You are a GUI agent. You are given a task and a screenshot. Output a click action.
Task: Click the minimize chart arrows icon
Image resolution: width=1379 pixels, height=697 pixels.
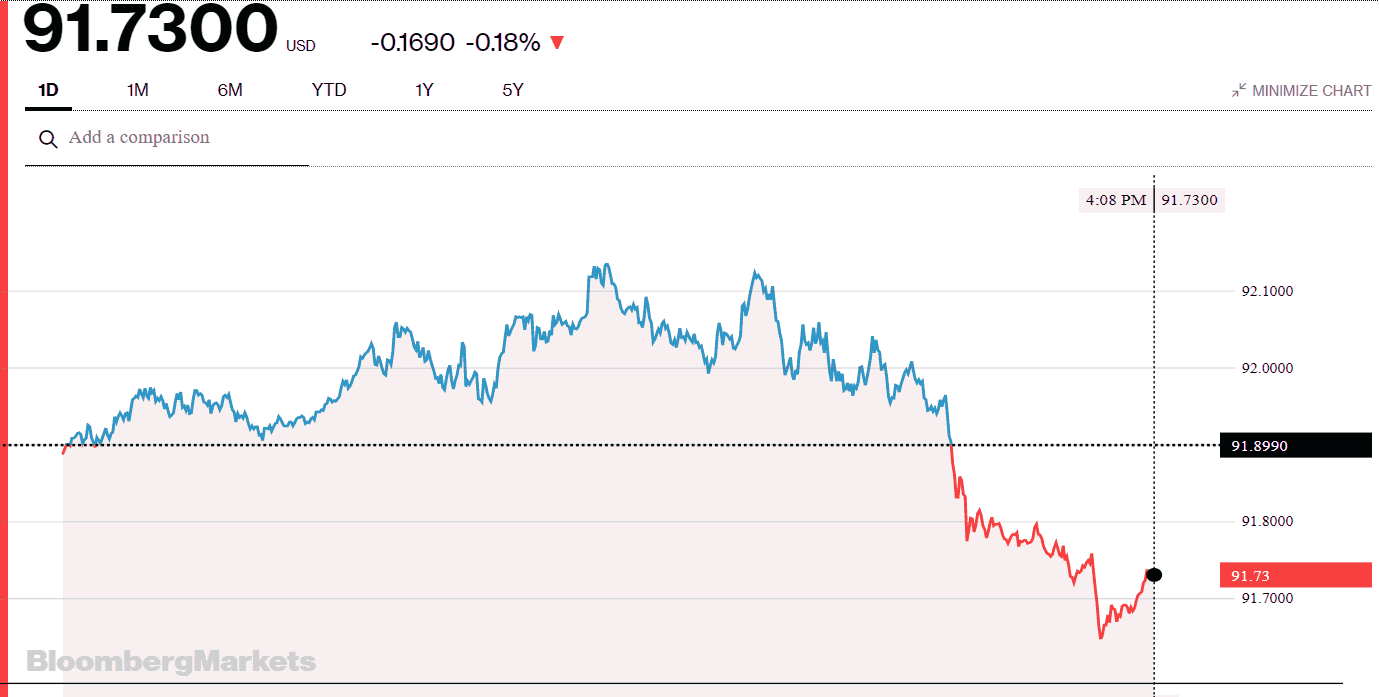1240,89
